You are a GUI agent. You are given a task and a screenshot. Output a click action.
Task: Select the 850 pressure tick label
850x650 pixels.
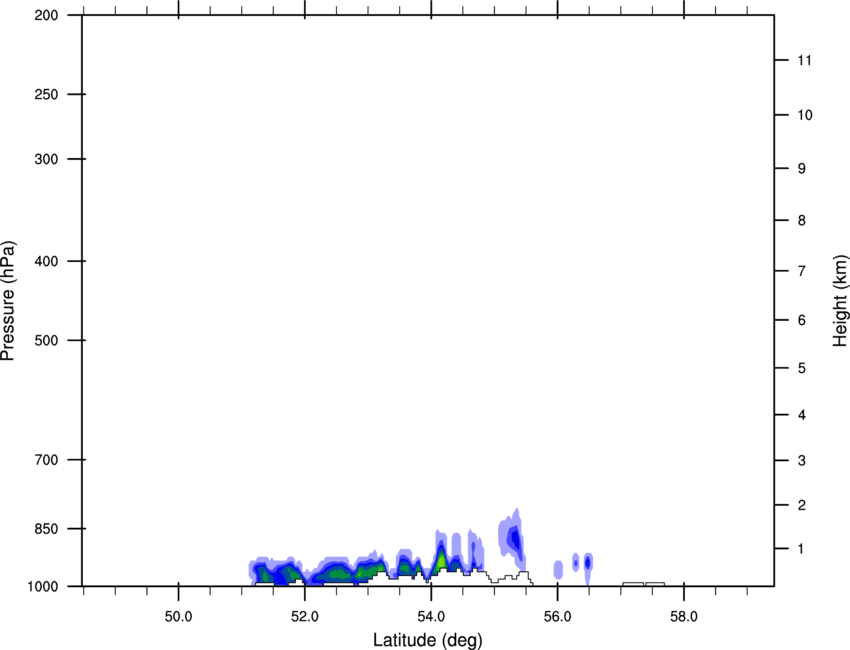(x=46, y=529)
